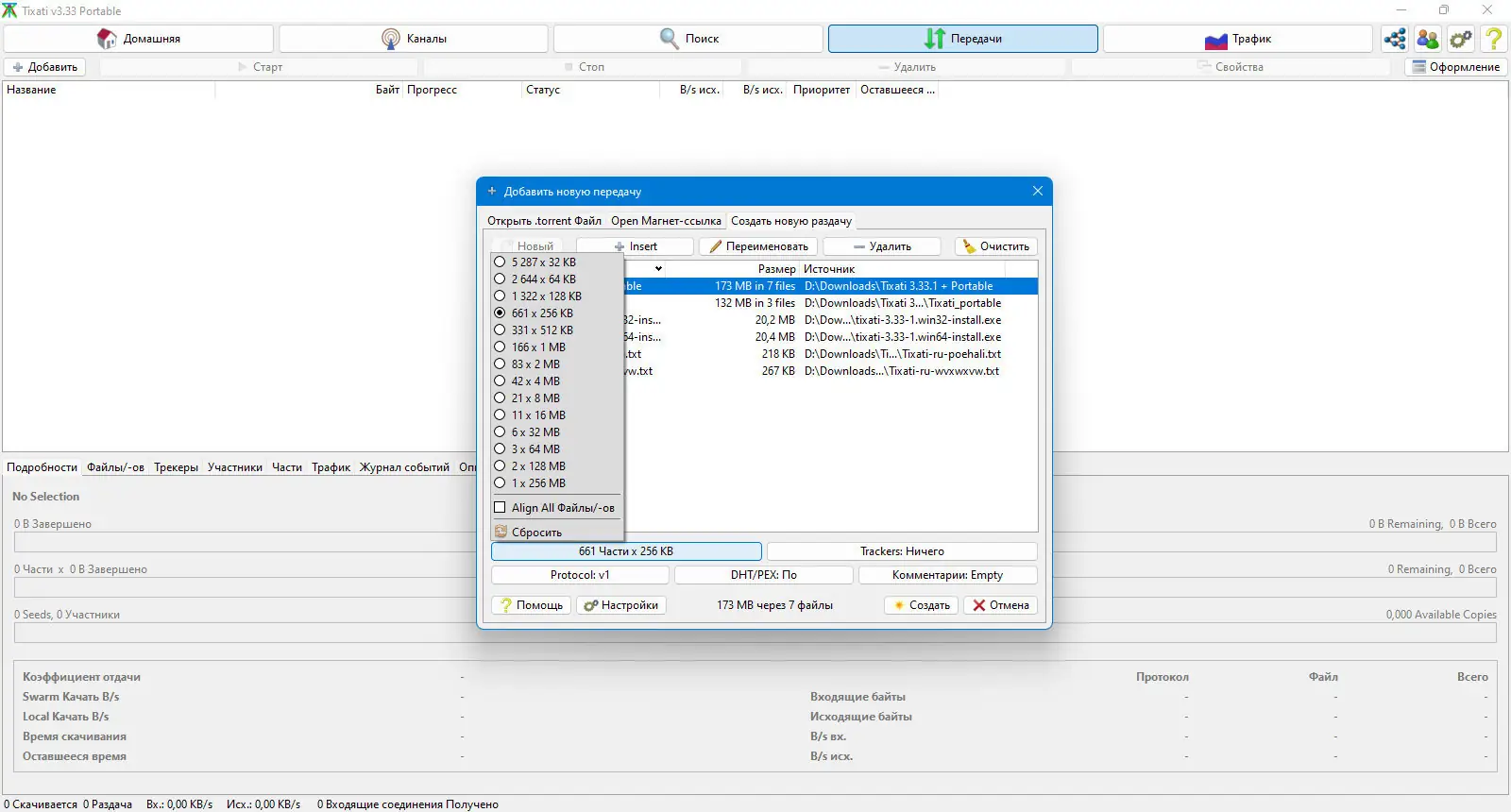Select piece size 3 x 64 MB

(x=557, y=449)
